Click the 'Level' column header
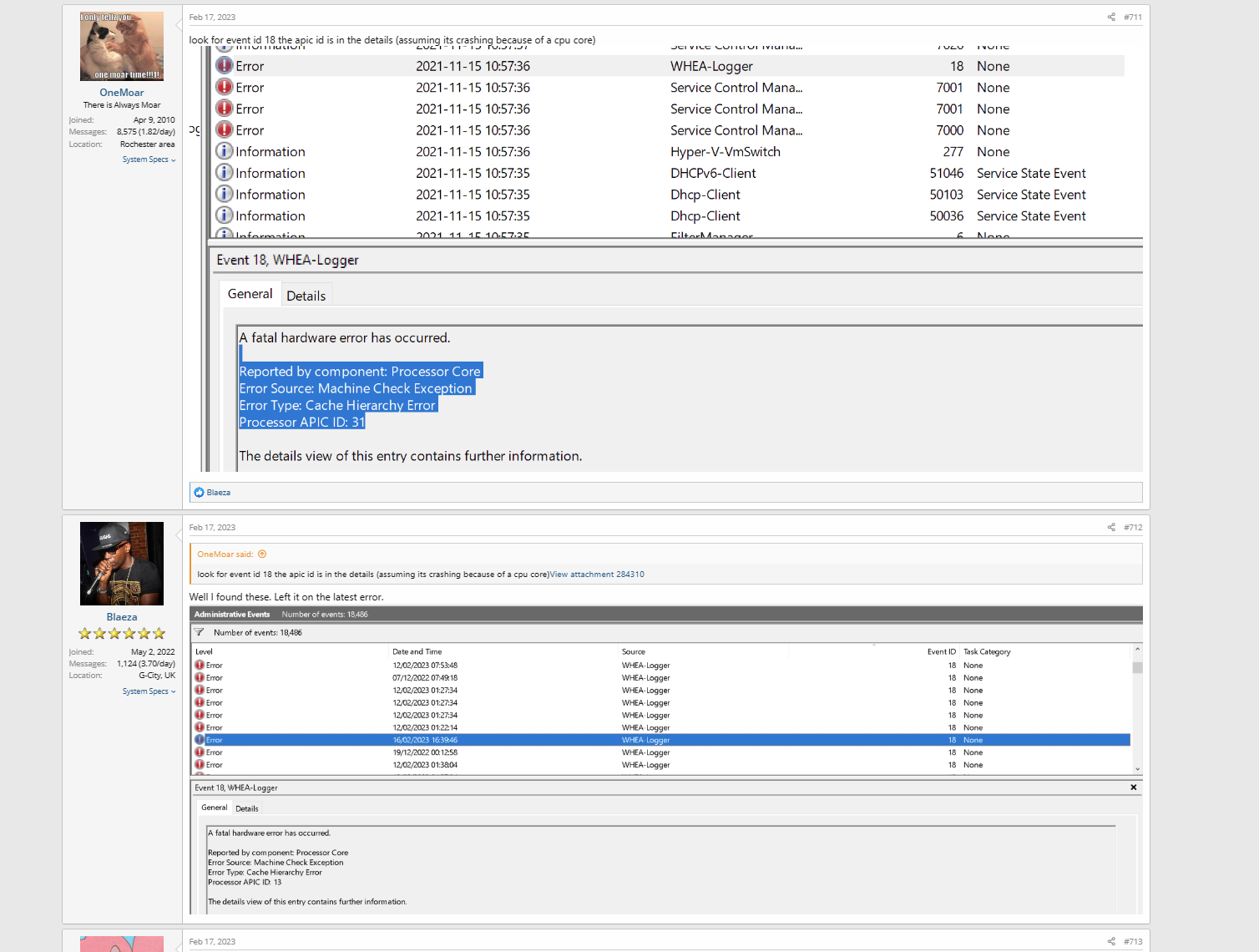Image resolution: width=1259 pixels, height=952 pixels. coord(205,651)
